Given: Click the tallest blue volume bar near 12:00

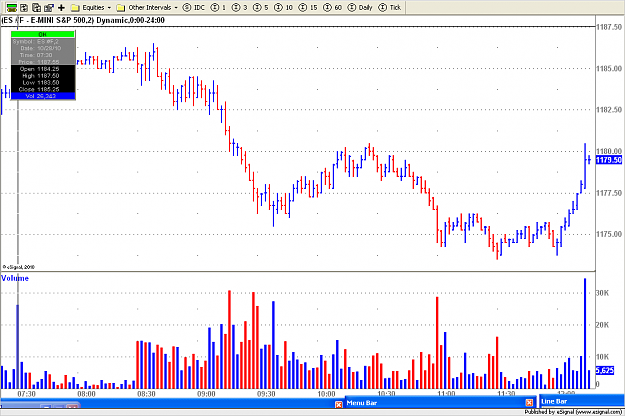Looking at the screenshot, I should (585, 334).
